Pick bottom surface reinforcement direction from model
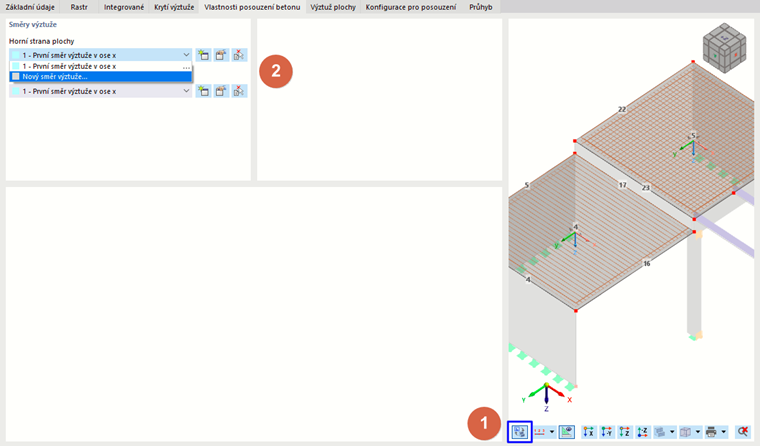This screenshot has width=760, height=446. click(x=239, y=91)
